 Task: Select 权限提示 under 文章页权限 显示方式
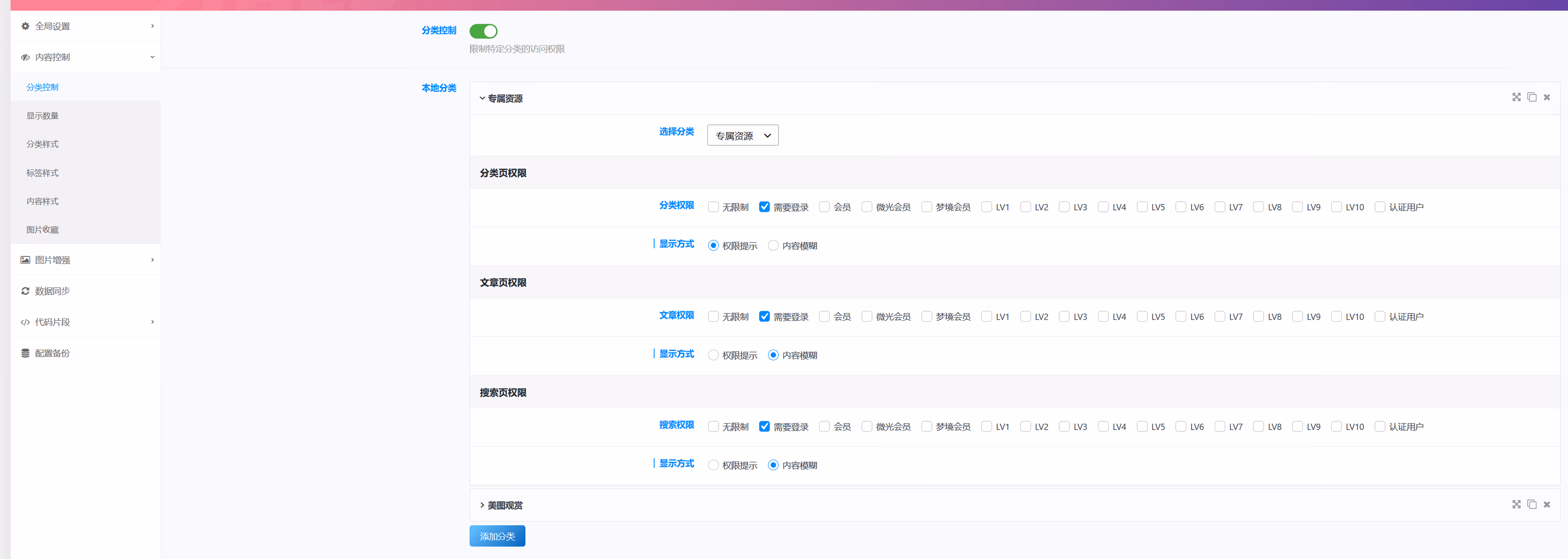[x=713, y=355]
